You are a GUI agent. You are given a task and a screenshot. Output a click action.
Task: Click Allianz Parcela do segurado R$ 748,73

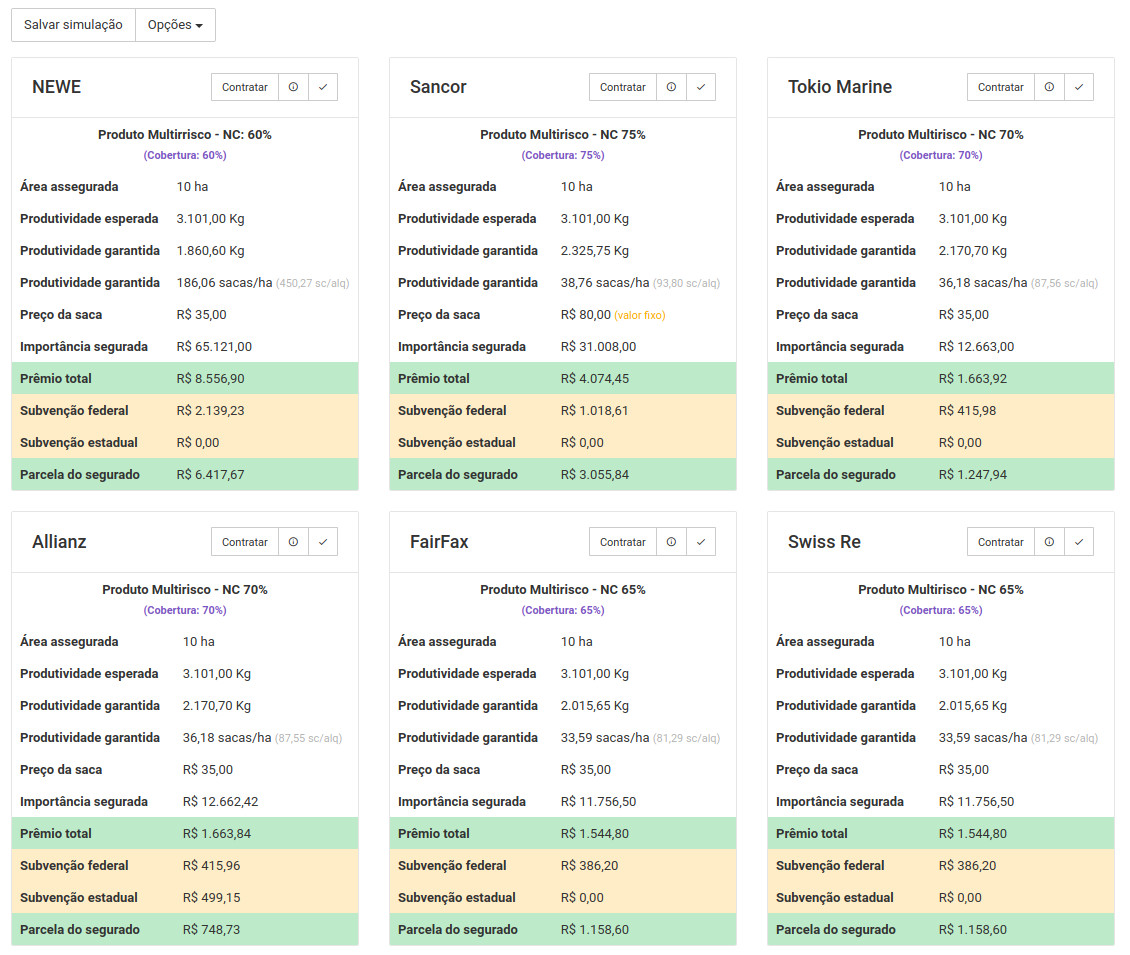(211, 930)
